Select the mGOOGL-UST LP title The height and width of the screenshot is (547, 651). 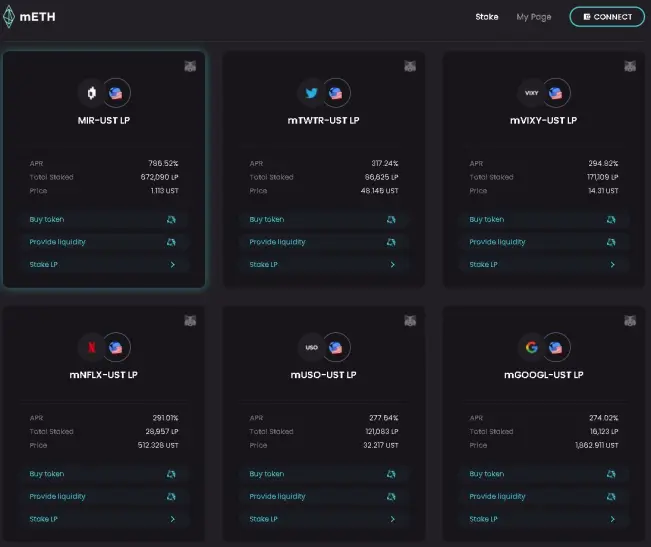[x=543, y=375]
